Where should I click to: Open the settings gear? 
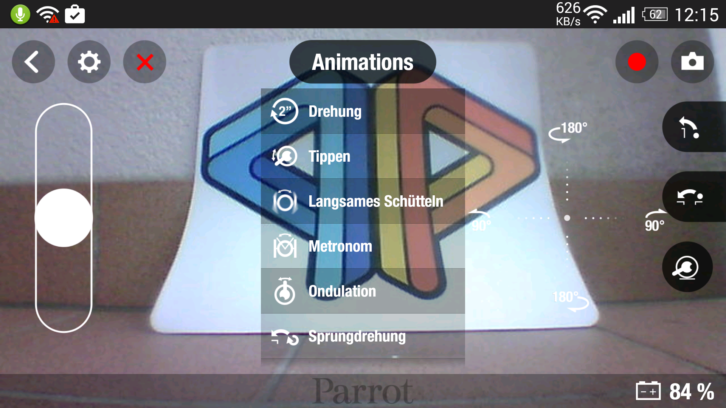[89, 62]
